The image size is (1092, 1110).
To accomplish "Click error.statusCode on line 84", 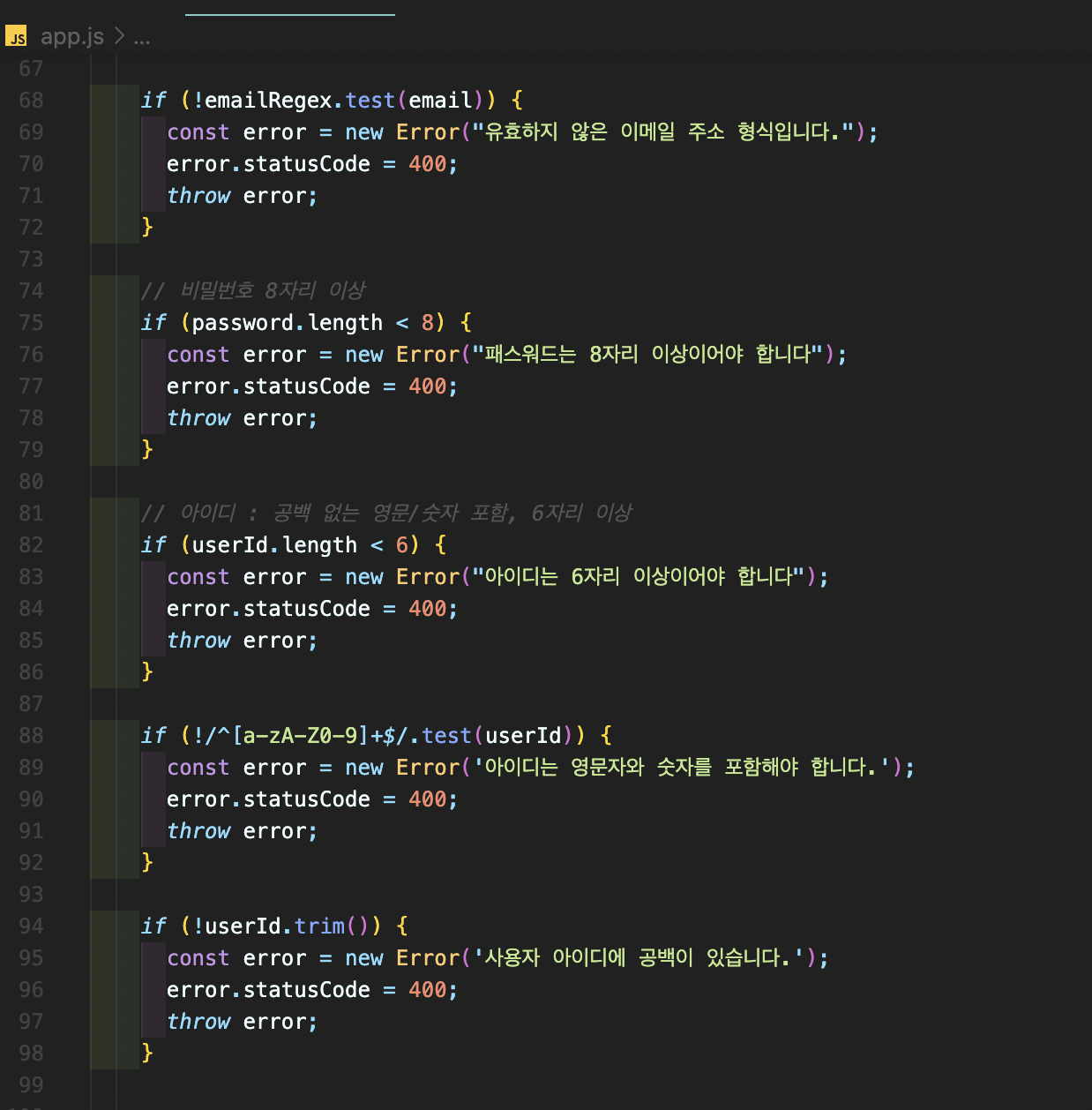I will 268,609.
